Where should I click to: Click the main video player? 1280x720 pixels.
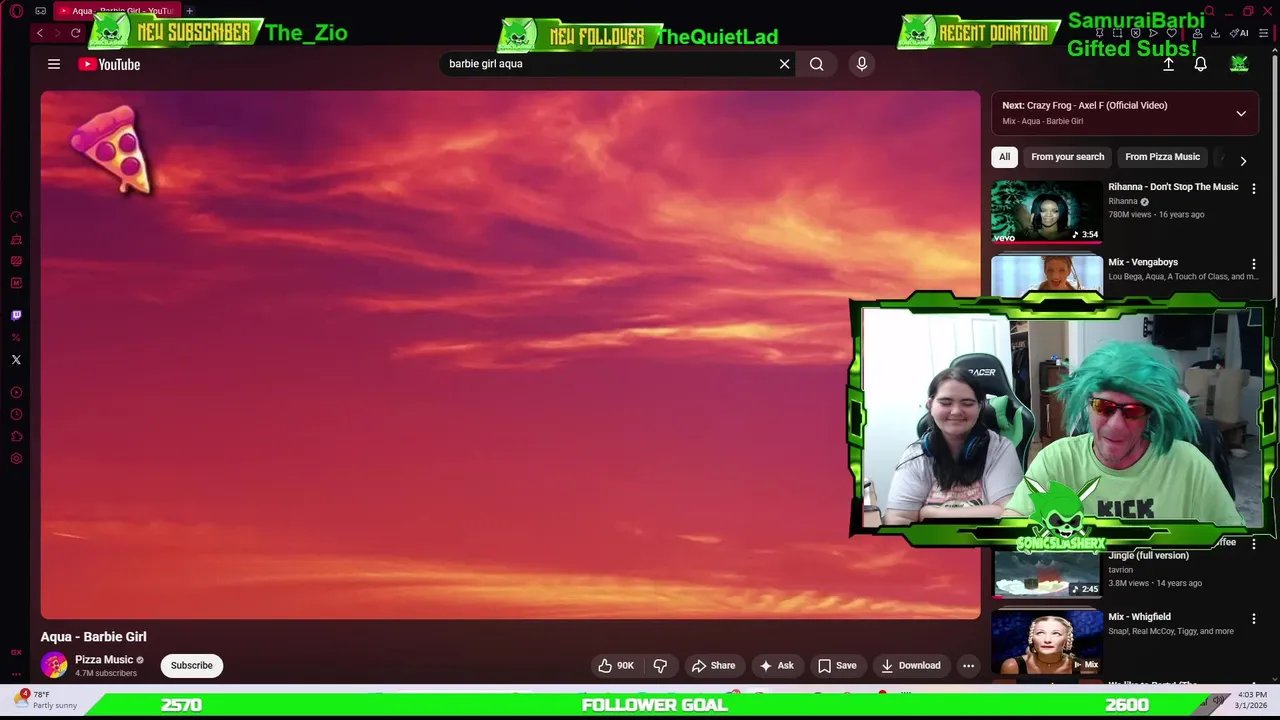510,355
